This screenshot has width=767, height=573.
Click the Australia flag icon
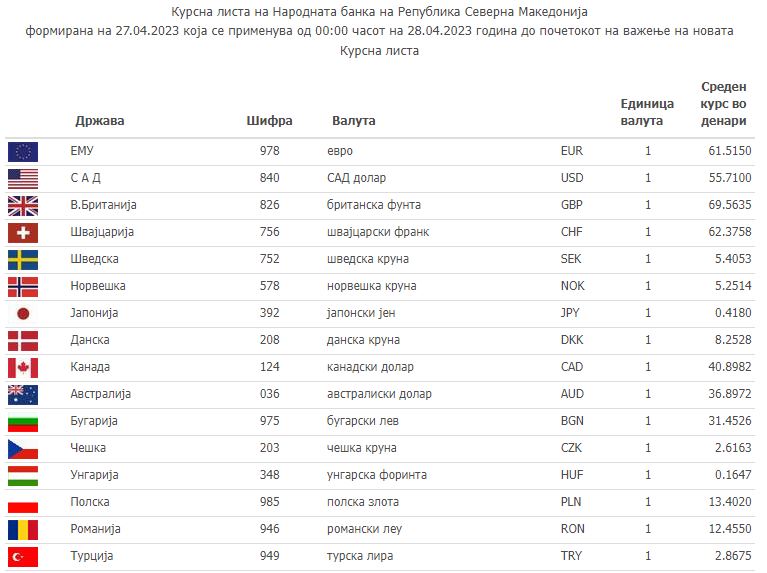pos(22,395)
